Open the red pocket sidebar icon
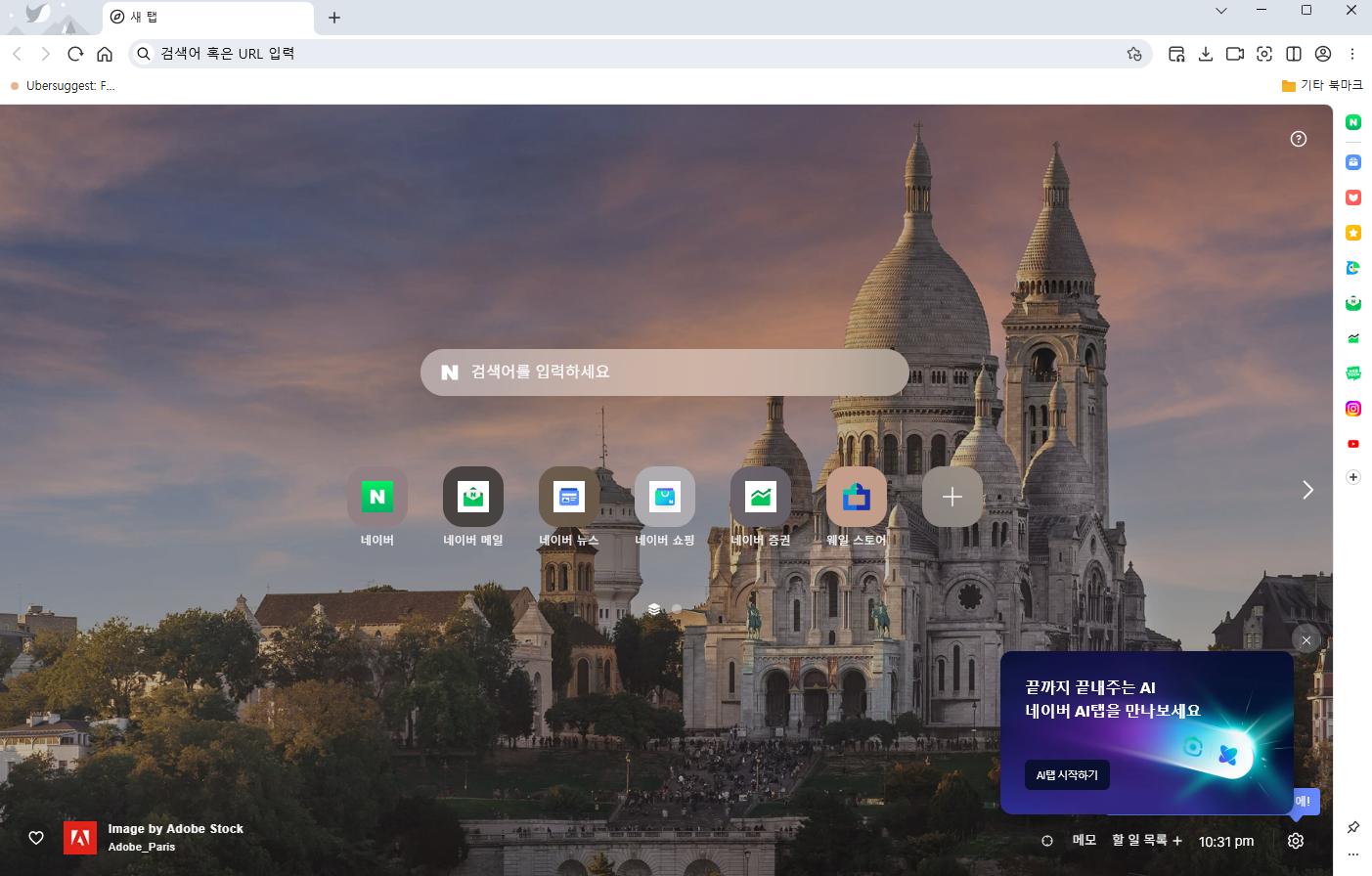Image resolution: width=1372 pixels, height=876 pixels. [1353, 197]
